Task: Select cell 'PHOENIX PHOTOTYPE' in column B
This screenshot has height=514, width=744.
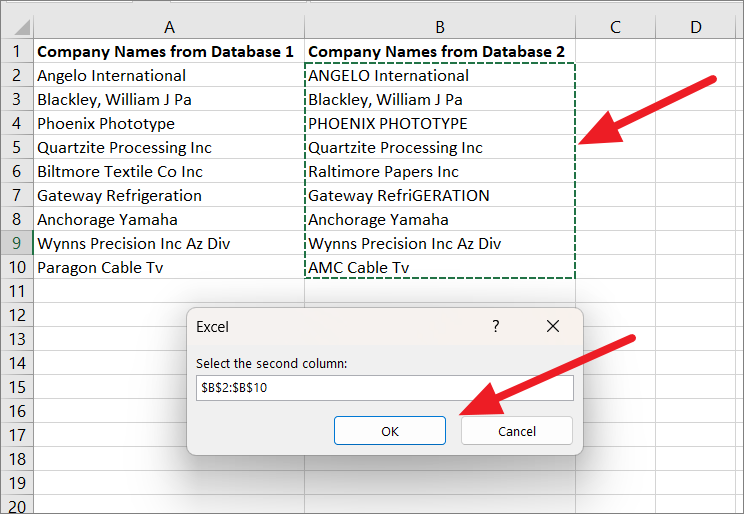Action: pos(440,123)
